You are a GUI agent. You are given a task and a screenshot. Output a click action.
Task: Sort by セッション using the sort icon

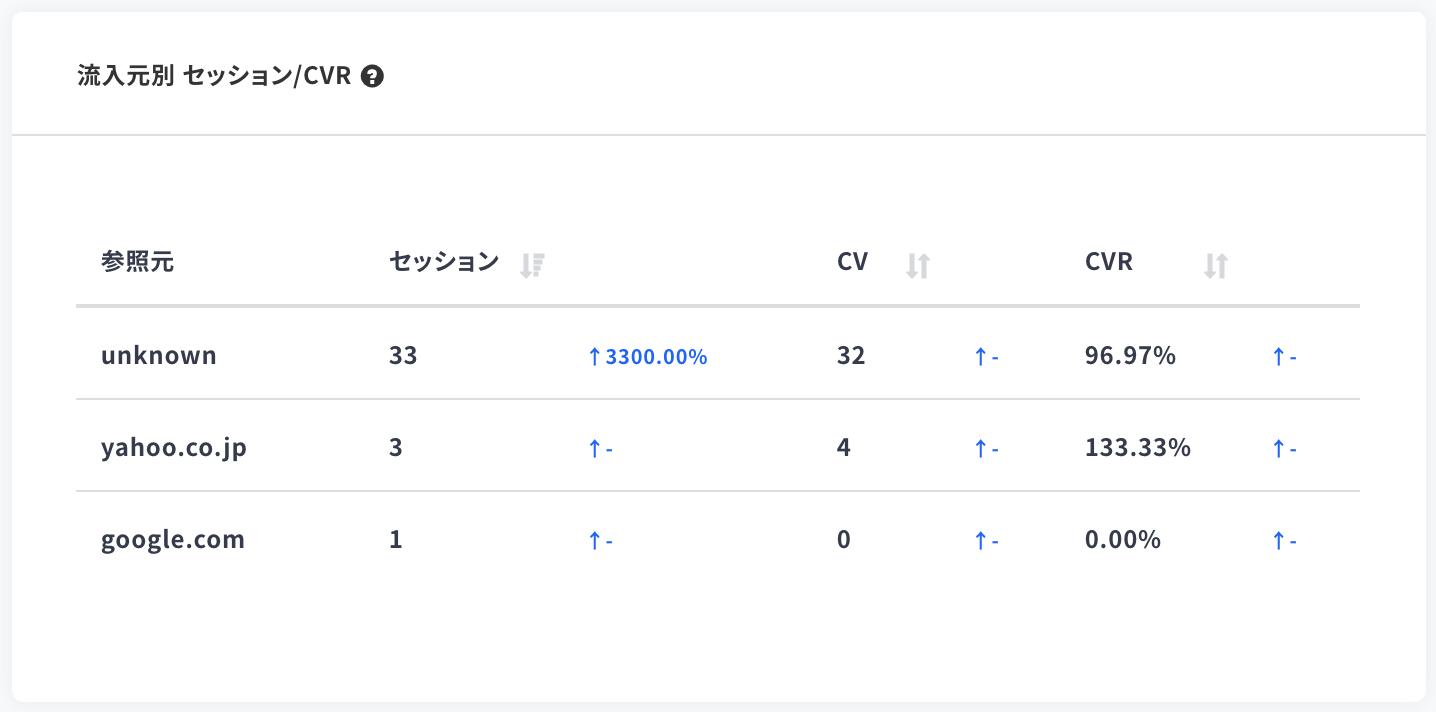tap(531, 265)
